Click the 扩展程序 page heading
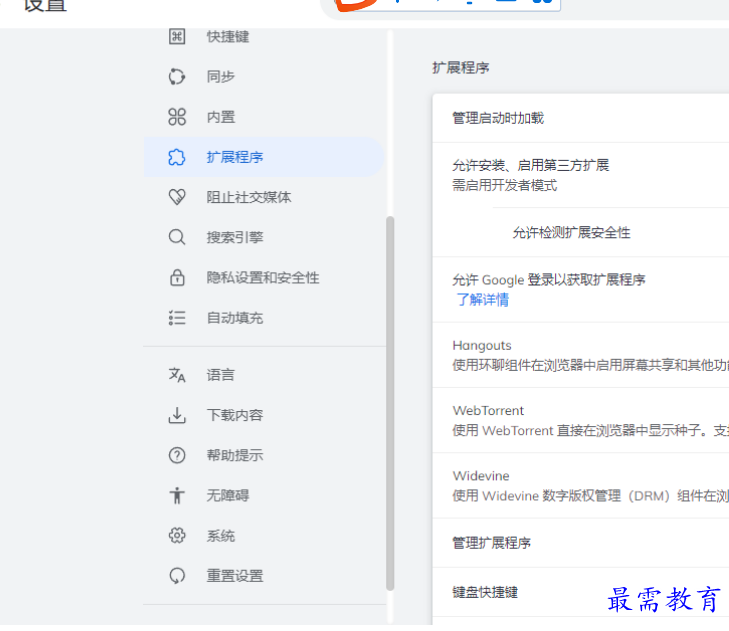Screen dimensions: 729x631 (460, 68)
